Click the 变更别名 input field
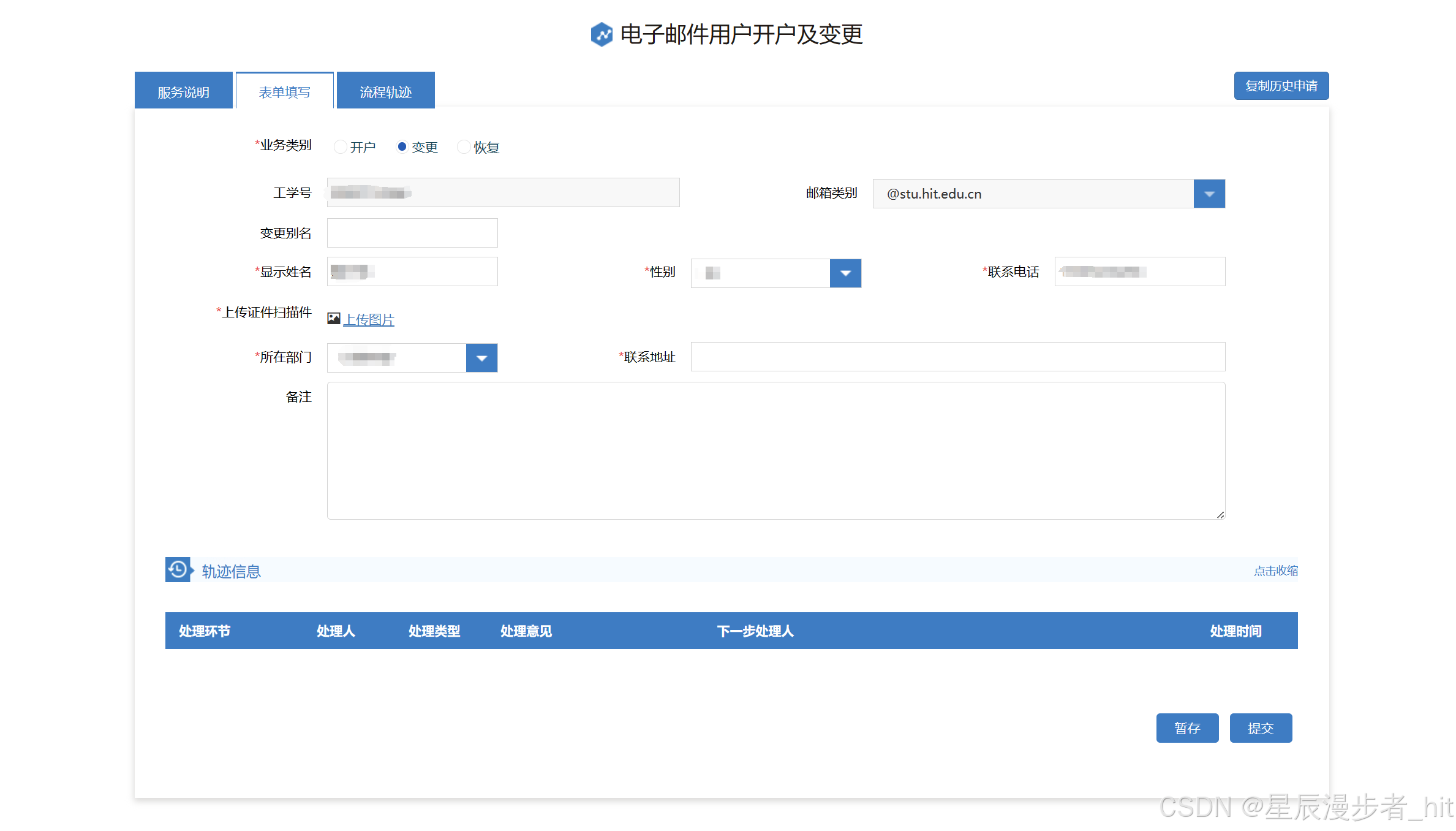The height and width of the screenshot is (831, 1456). (412, 233)
